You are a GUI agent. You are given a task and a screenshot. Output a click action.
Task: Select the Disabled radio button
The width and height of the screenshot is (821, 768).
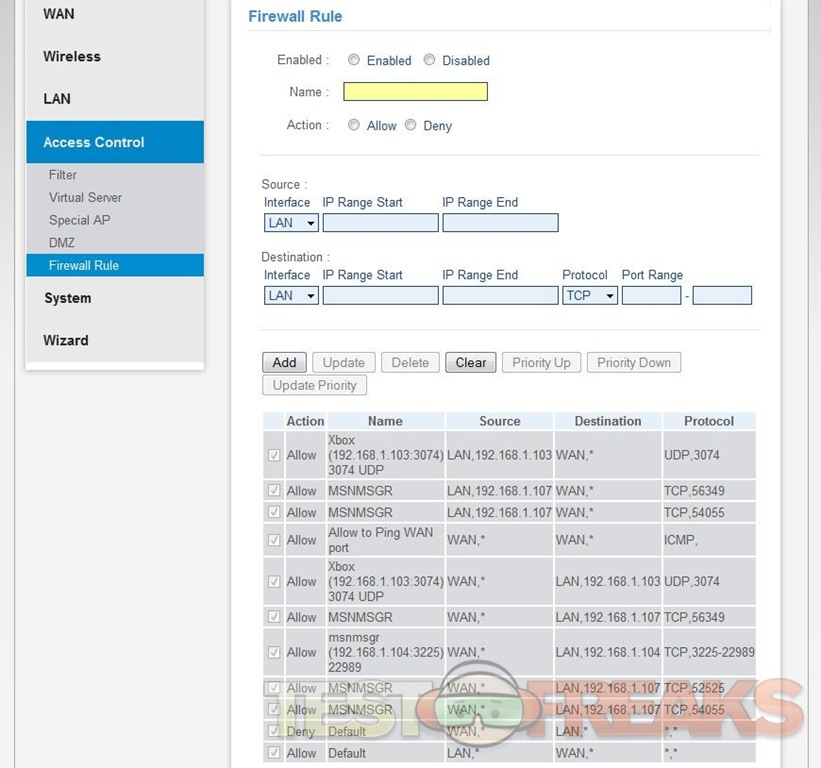click(x=429, y=60)
